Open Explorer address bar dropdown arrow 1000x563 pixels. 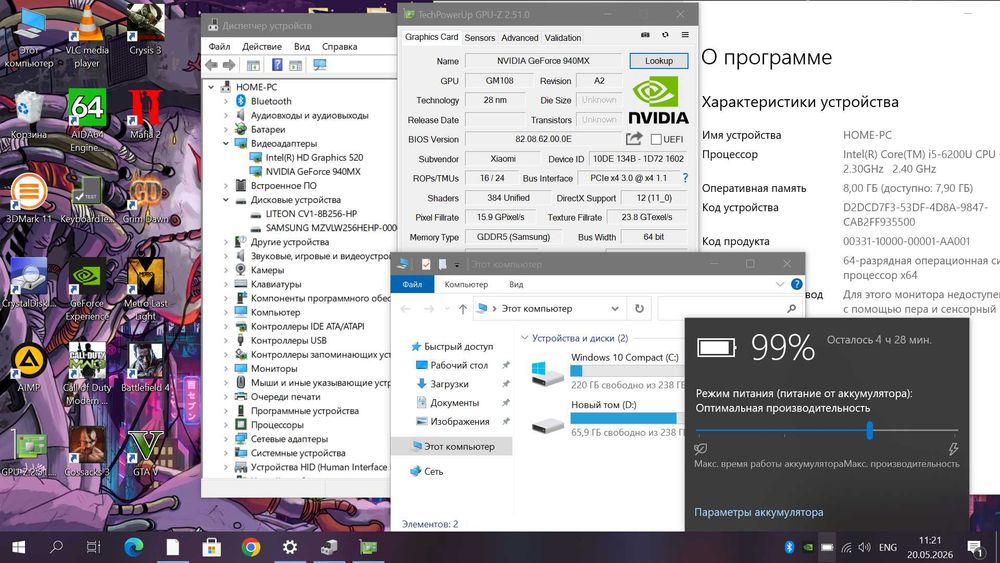click(x=615, y=309)
